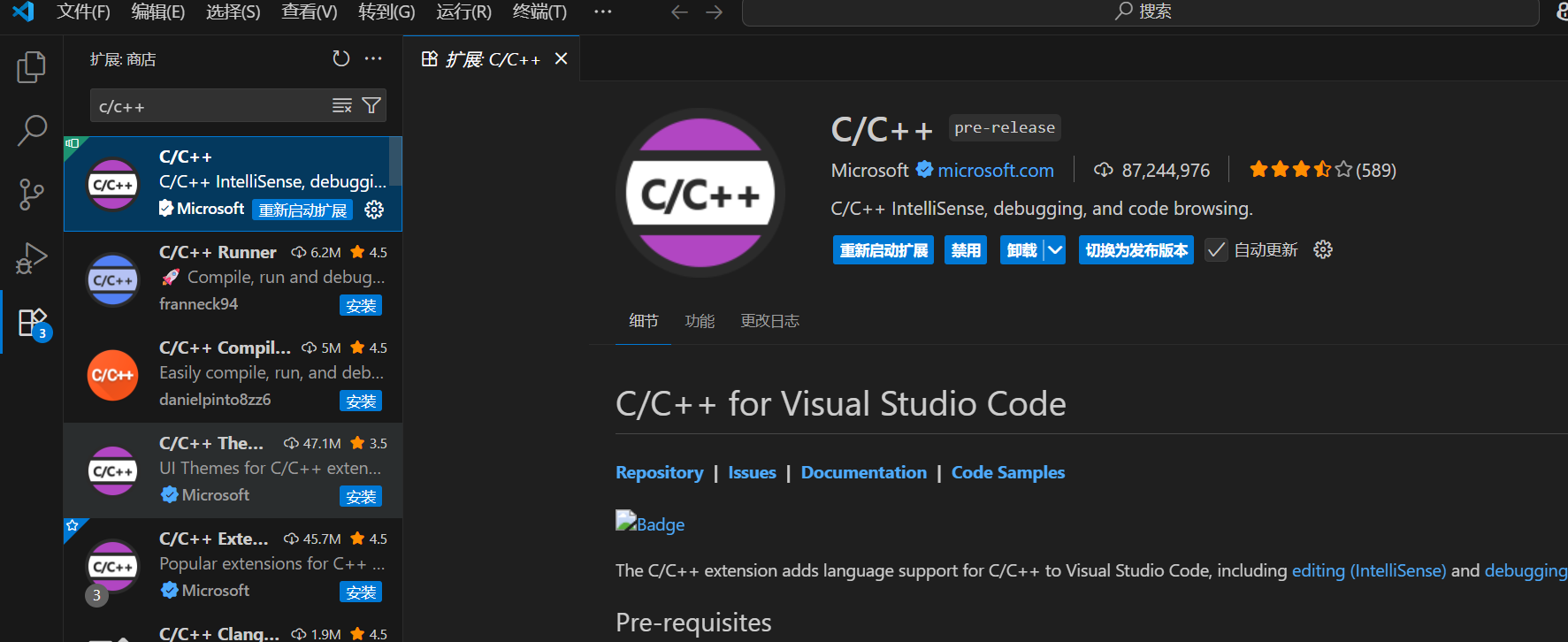1568x642 pixels.
Task: Open the editing (IntelliSense) link
Action: click(x=1369, y=570)
